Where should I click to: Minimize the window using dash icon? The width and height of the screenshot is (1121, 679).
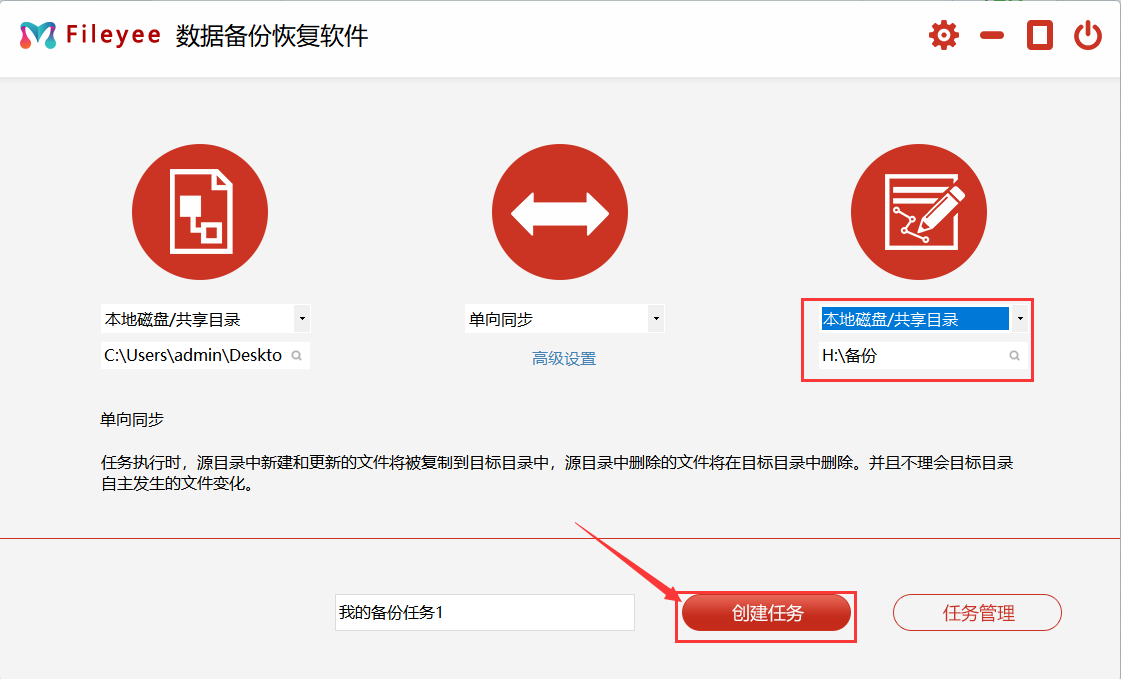pyautogui.click(x=992, y=37)
